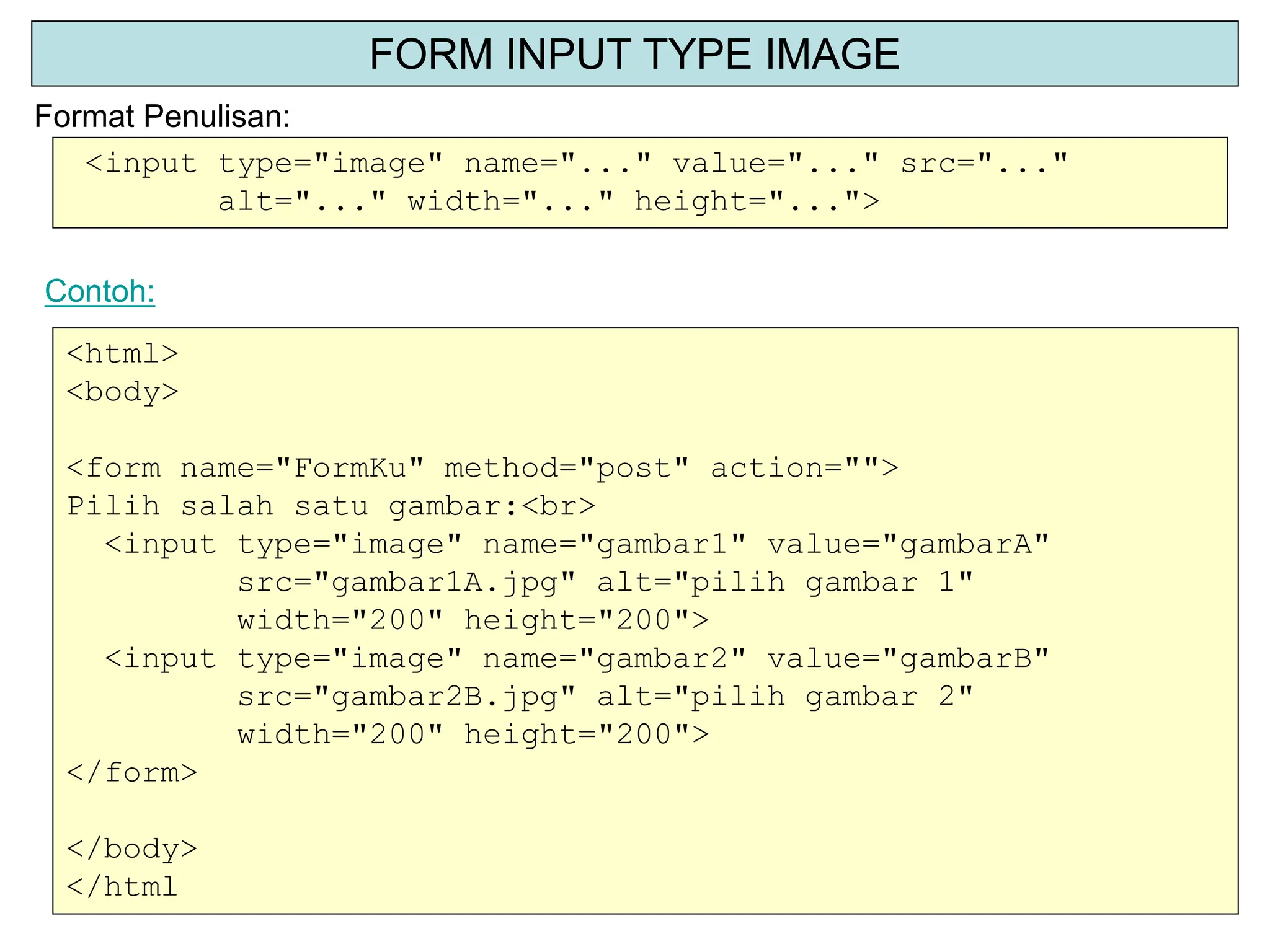Click the closing </body> tag
This screenshot has width=1270, height=952.
coord(131,848)
